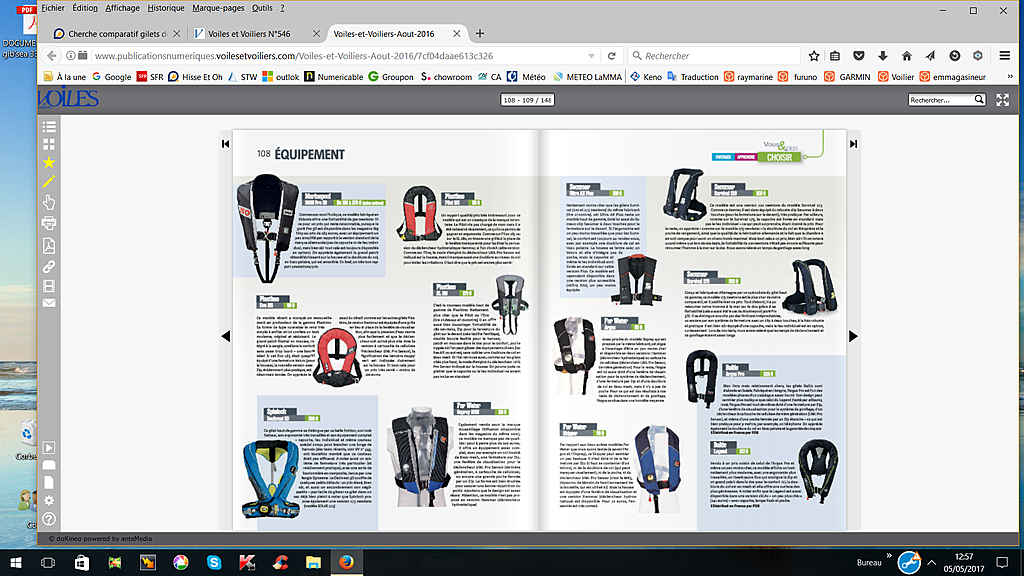Open File Explorer from the taskbar
Viewport: 1024px width, 576px height.
tap(313, 562)
